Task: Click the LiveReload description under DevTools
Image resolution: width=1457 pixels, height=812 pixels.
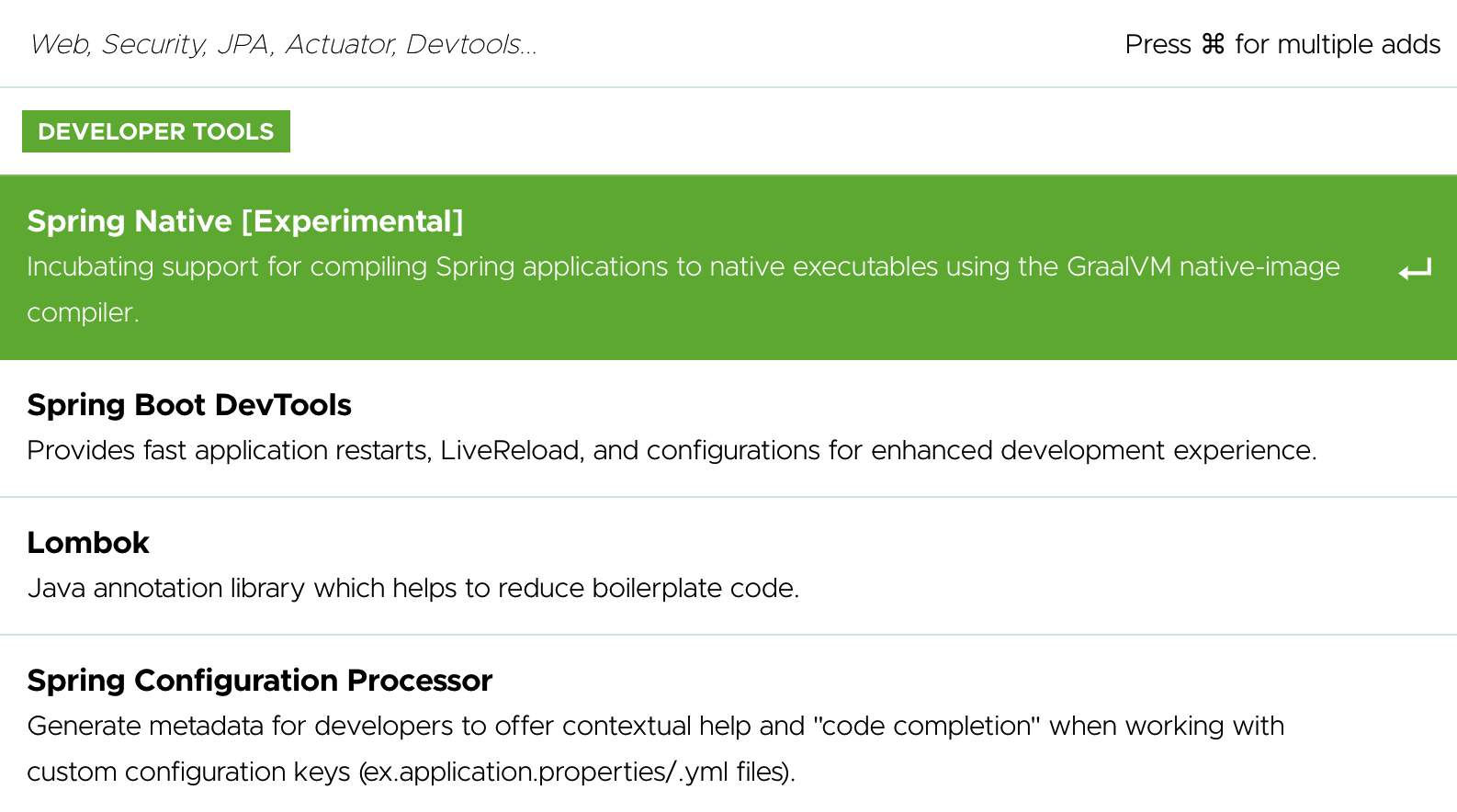Action: (x=672, y=450)
